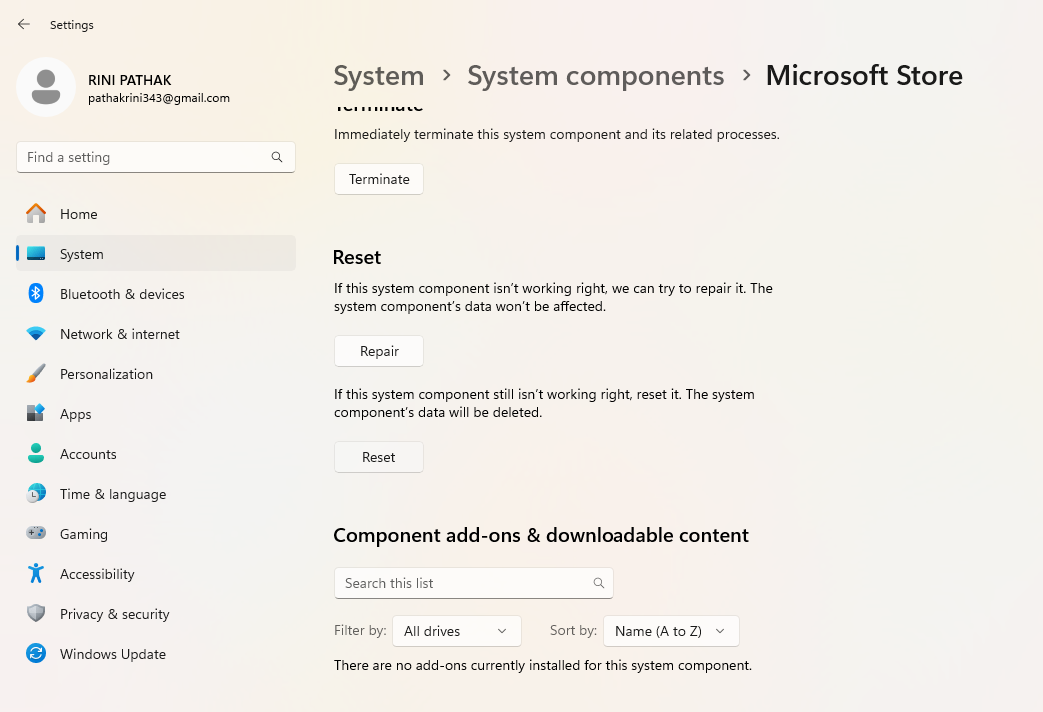This screenshot has height=712, width=1043.
Task: Select the Gaming controller icon
Action: pos(36,534)
